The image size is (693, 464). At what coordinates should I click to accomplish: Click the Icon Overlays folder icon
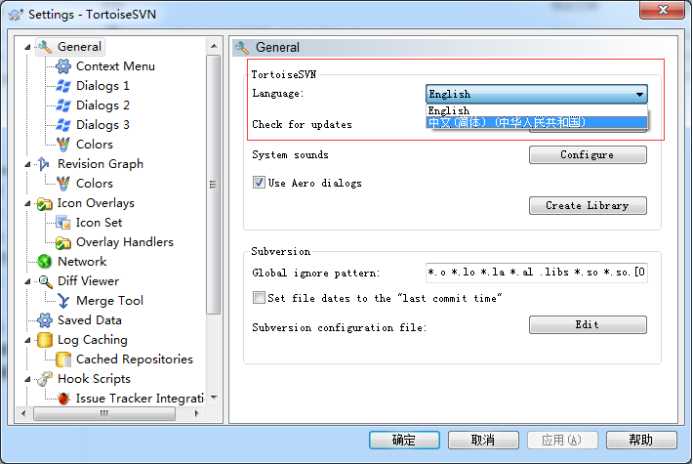(x=44, y=203)
